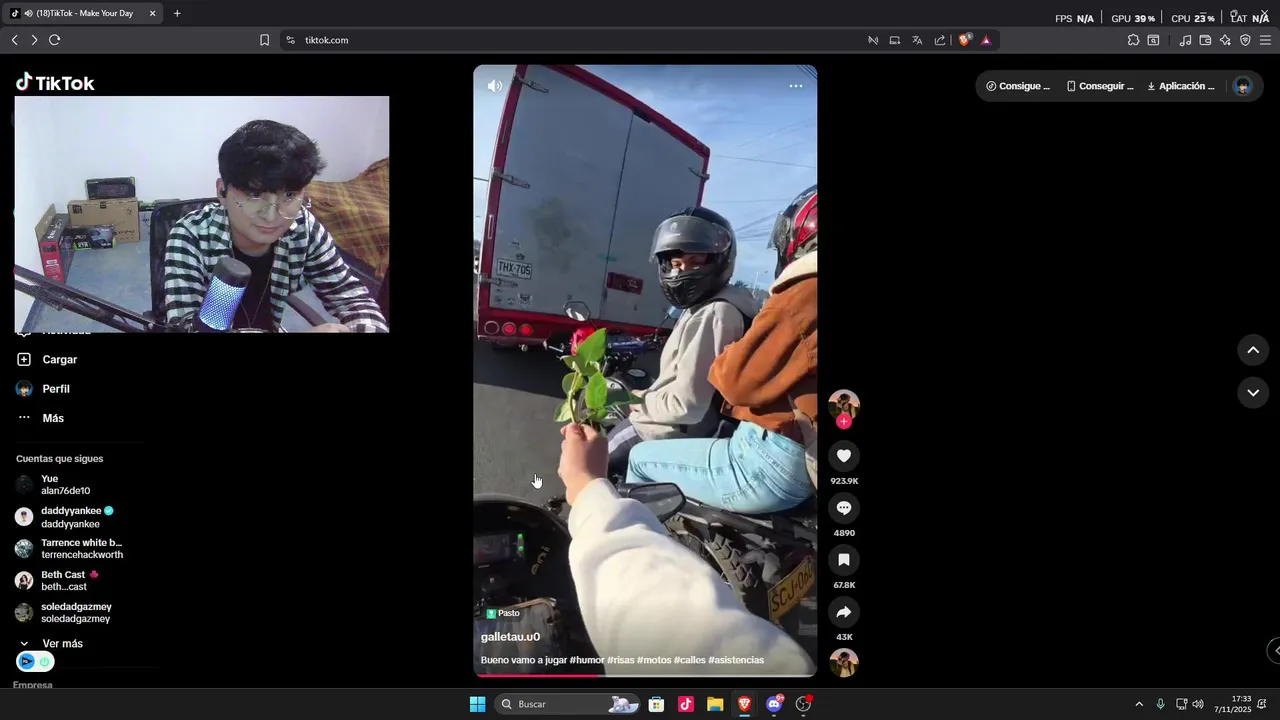Image resolution: width=1280 pixels, height=720 pixels.
Task: Open the sound disc thumbnail below share
Action: click(844, 663)
